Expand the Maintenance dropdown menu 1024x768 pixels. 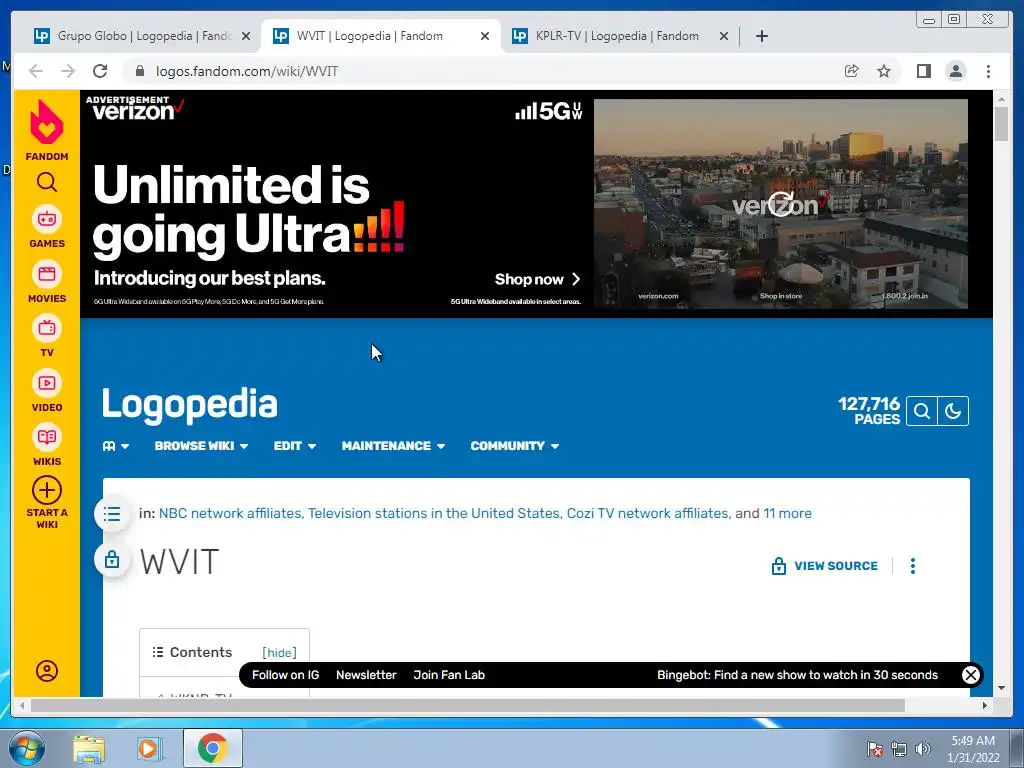[x=393, y=446]
